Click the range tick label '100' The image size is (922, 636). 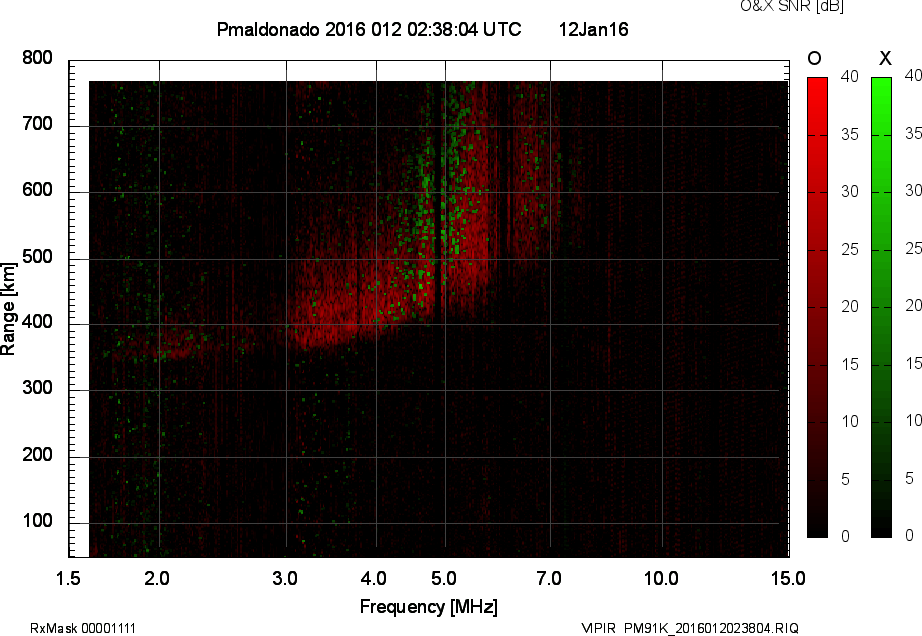point(37,520)
